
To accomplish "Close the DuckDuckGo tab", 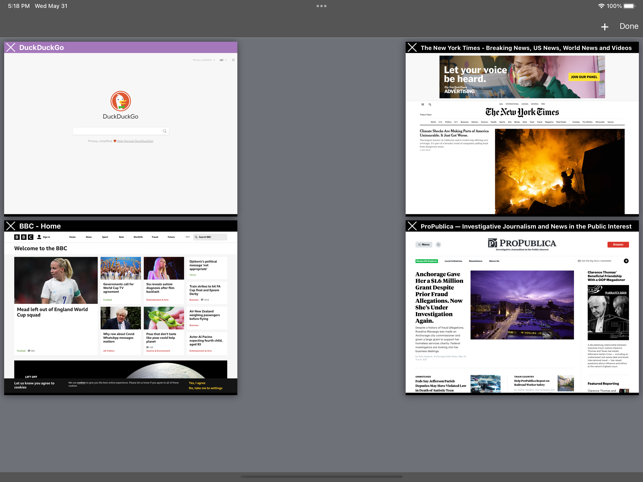I will pyautogui.click(x=11, y=48).
